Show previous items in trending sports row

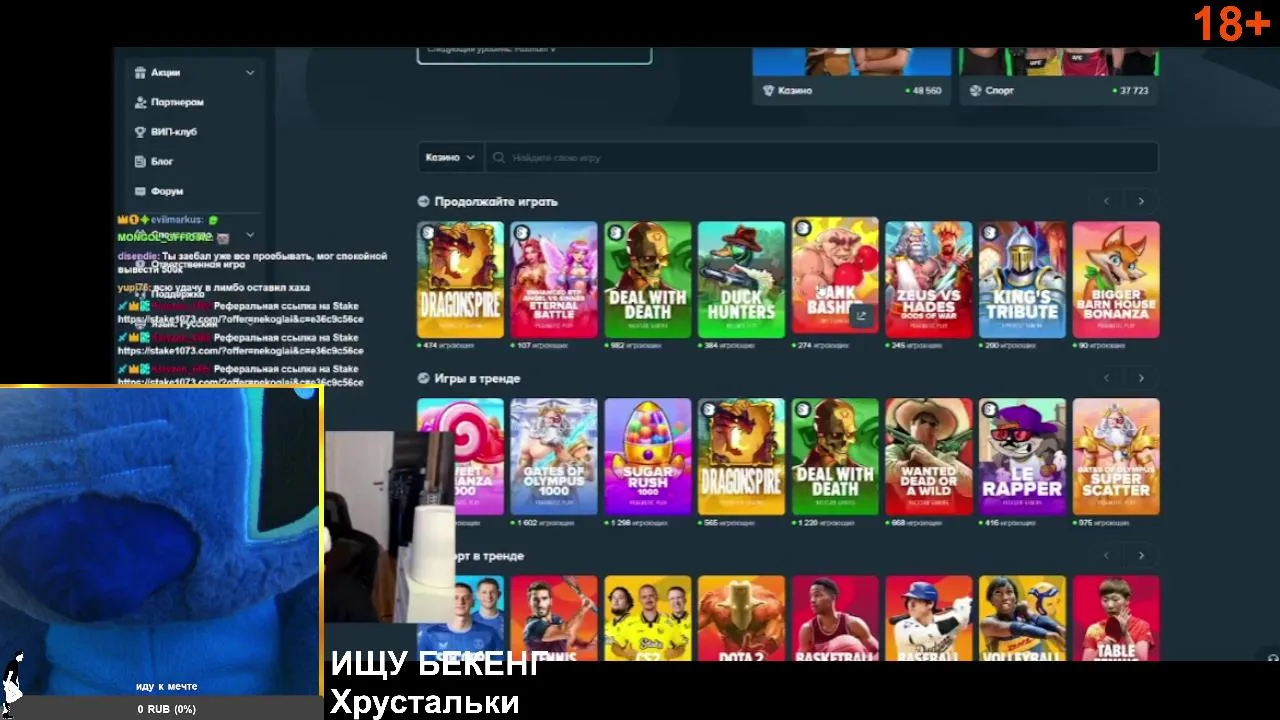[x=1106, y=555]
